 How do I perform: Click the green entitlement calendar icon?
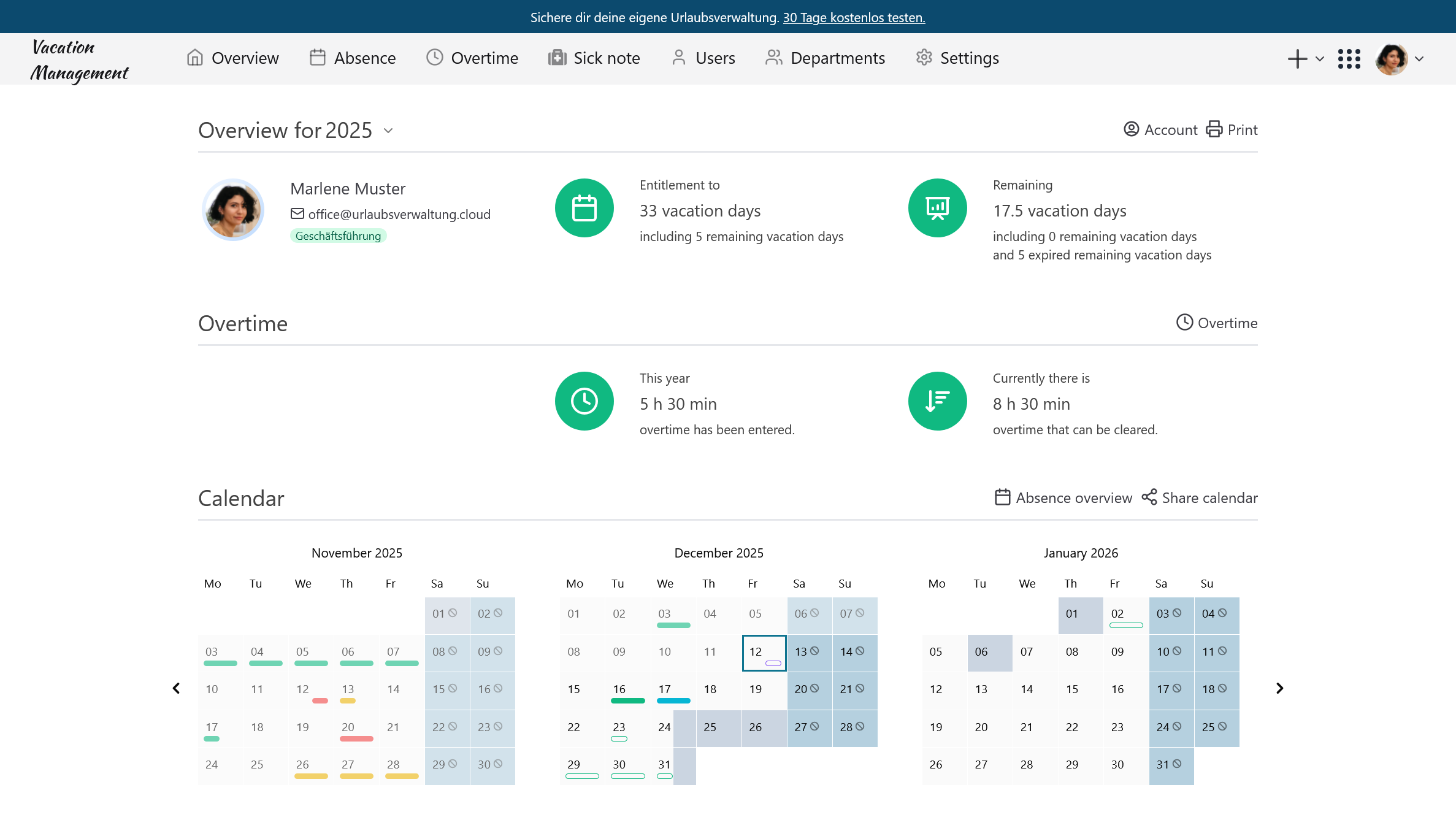(584, 208)
